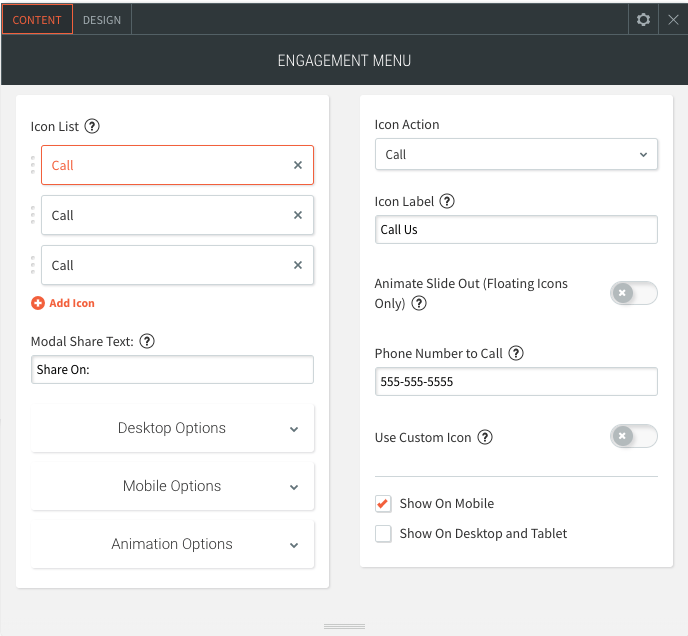Click the Icon List help icon

(92, 126)
